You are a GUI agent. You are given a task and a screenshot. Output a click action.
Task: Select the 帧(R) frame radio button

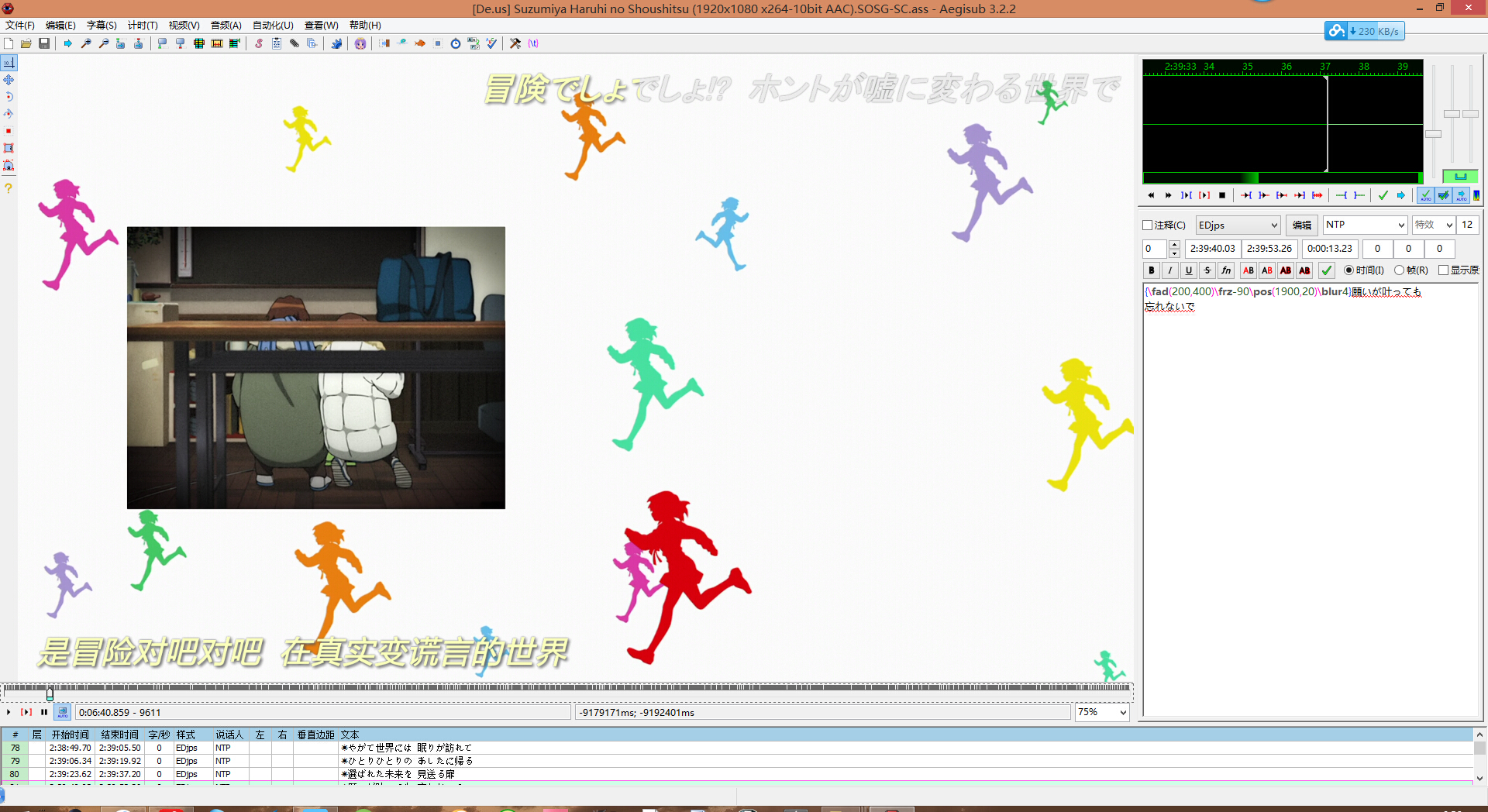tap(1399, 270)
